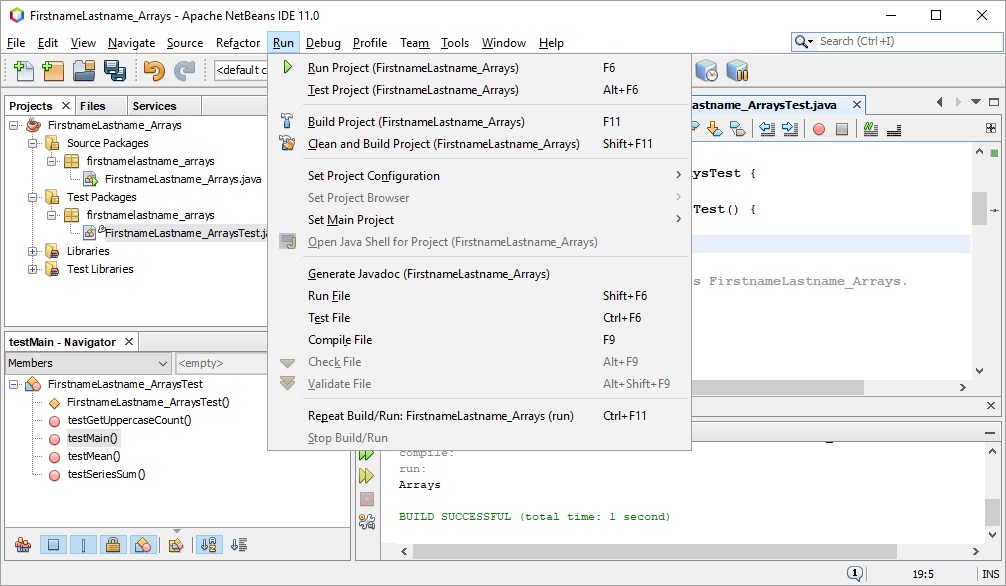Toggle Show Fields button in Navigator
Viewport: 1006px width, 586px height.
point(53,545)
